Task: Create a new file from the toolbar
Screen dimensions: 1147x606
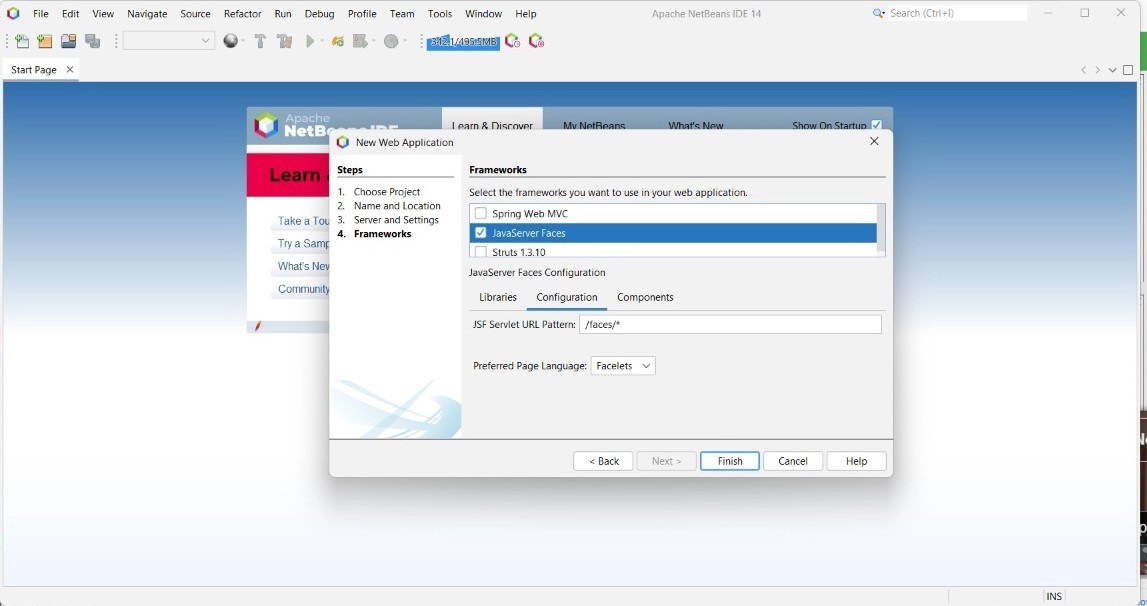Action: 21,41
